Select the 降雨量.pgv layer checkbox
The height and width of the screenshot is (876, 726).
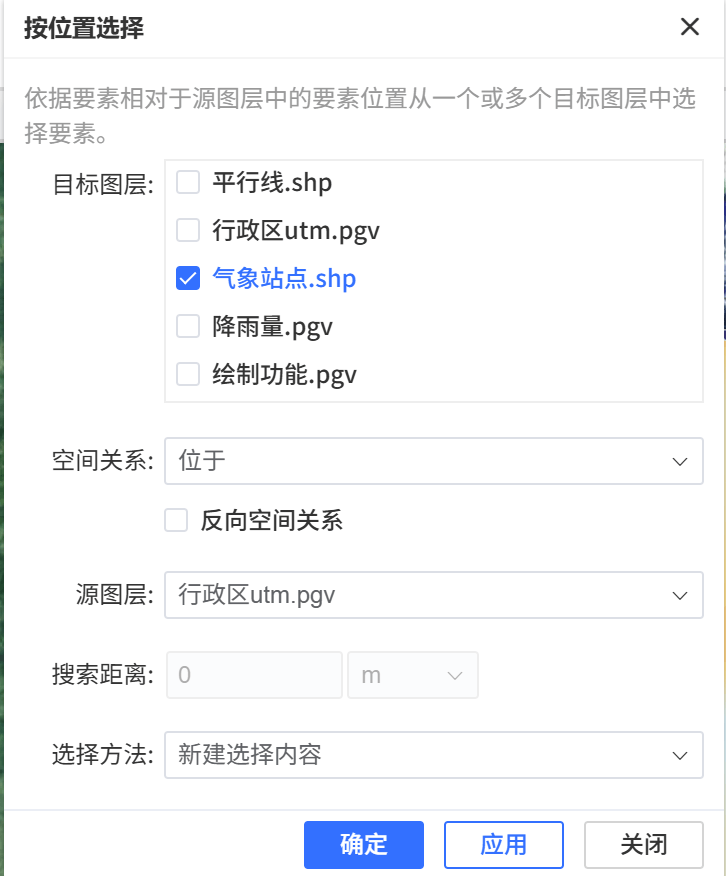tap(187, 326)
